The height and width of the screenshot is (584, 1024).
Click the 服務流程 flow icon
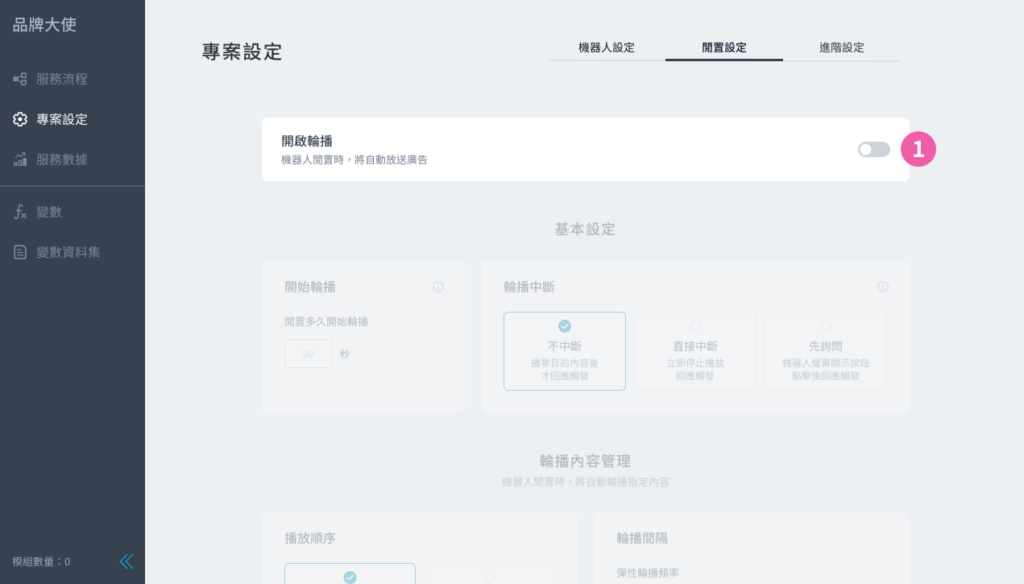click(x=20, y=79)
